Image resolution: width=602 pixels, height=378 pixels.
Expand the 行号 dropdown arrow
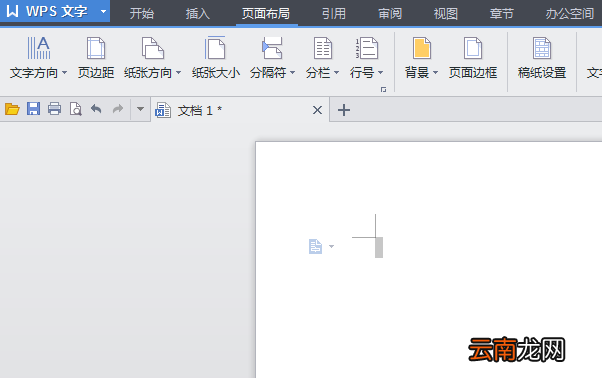click(x=380, y=72)
